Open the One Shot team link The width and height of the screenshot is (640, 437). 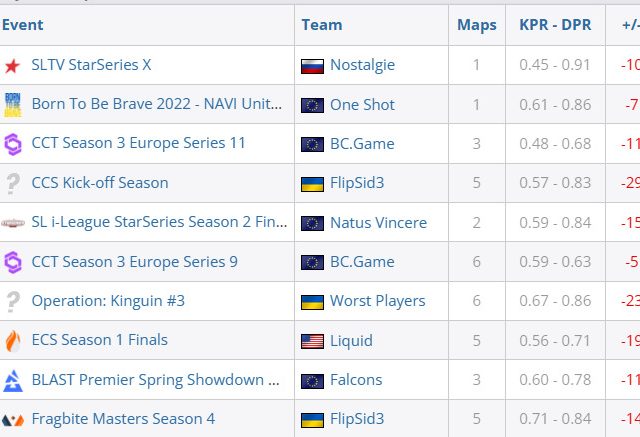pos(362,104)
